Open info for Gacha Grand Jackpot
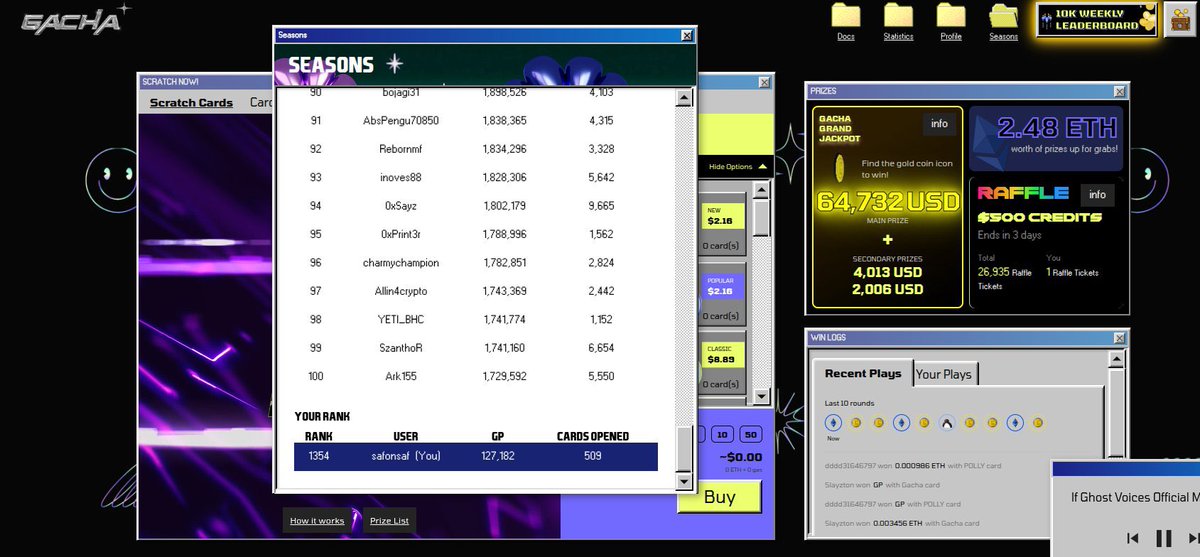Viewport: 1200px width, 557px height. [x=939, y=124]
